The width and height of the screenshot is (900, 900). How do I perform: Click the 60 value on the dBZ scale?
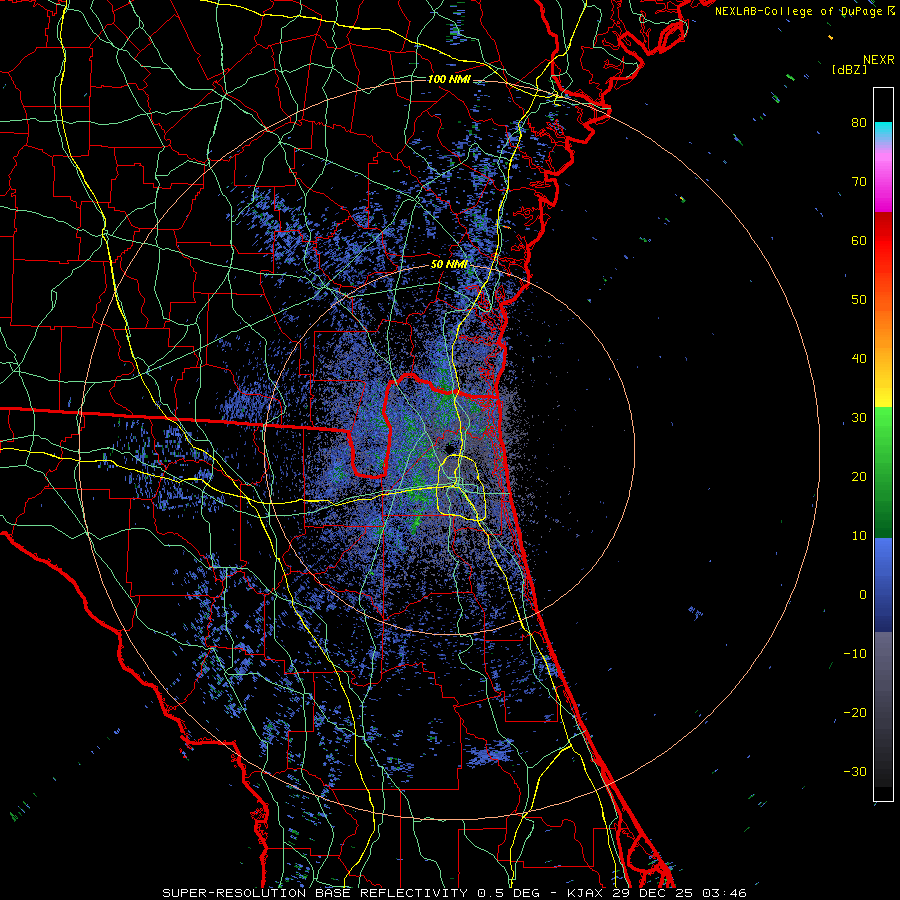[x=859, y=241]
